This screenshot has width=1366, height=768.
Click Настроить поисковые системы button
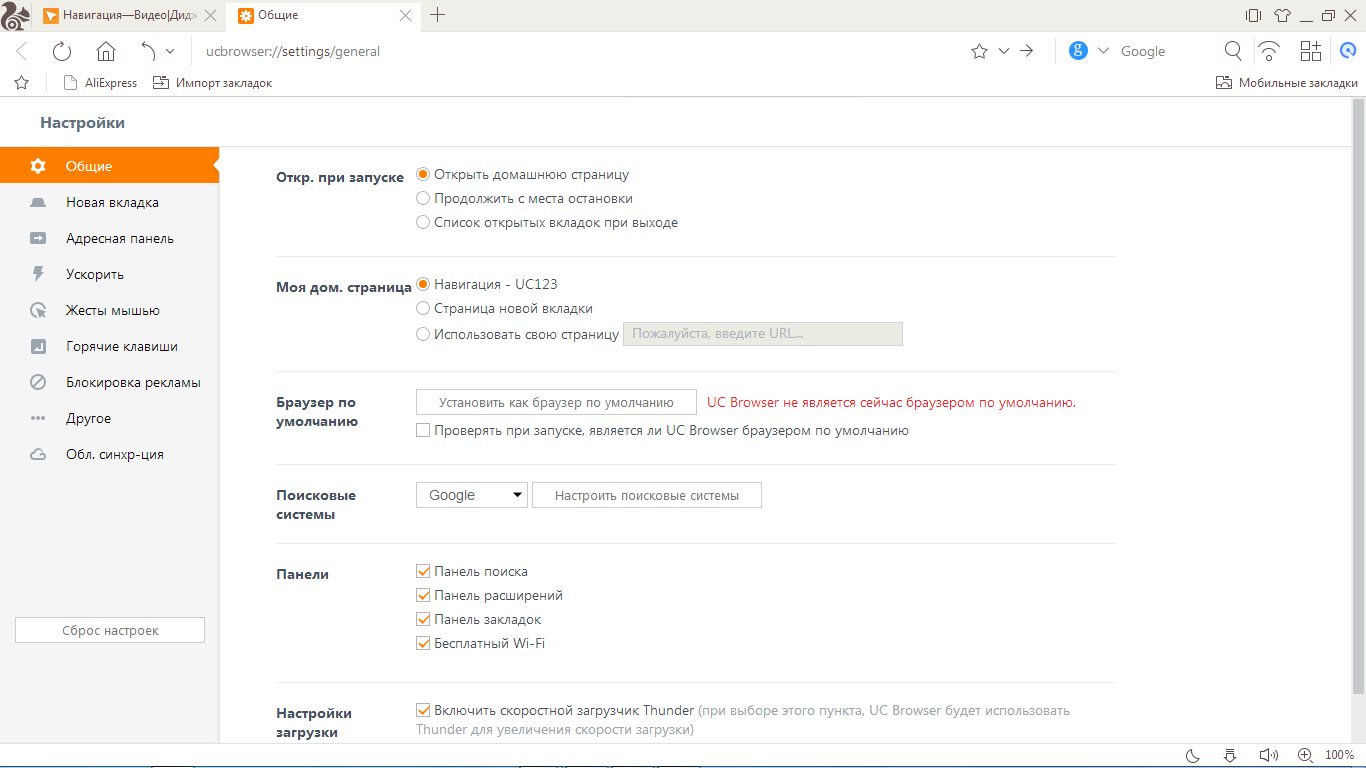(x=647, y=495)
